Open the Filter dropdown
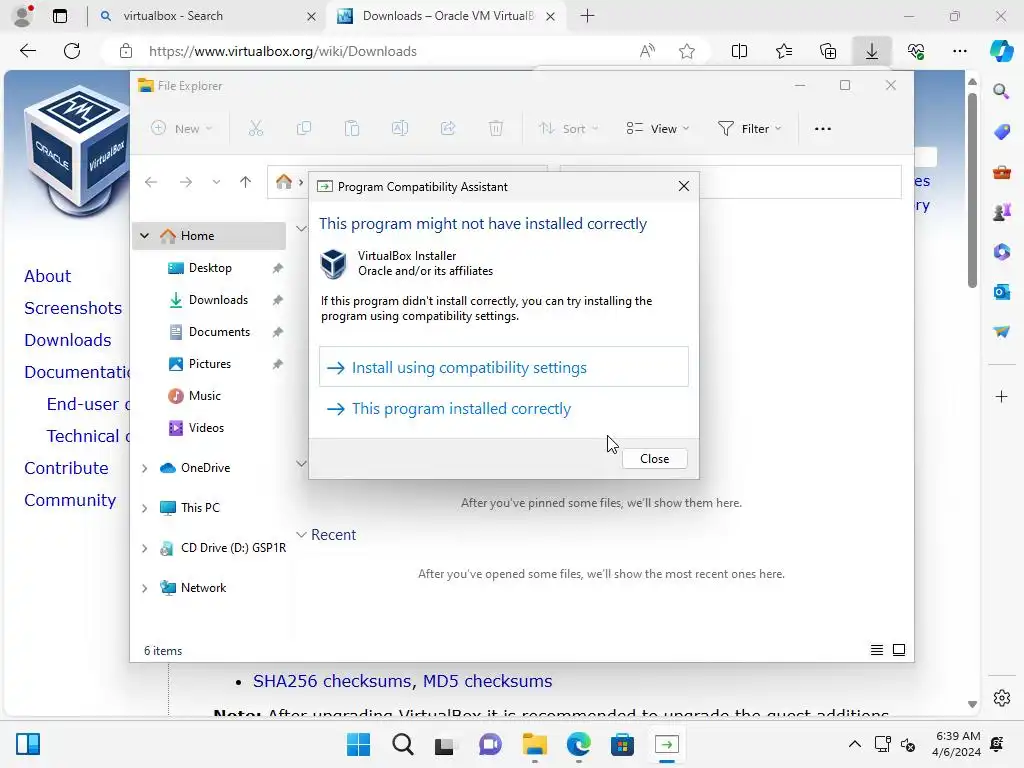The width and height of the screenshot is (1024, 768). click(749, 129)
